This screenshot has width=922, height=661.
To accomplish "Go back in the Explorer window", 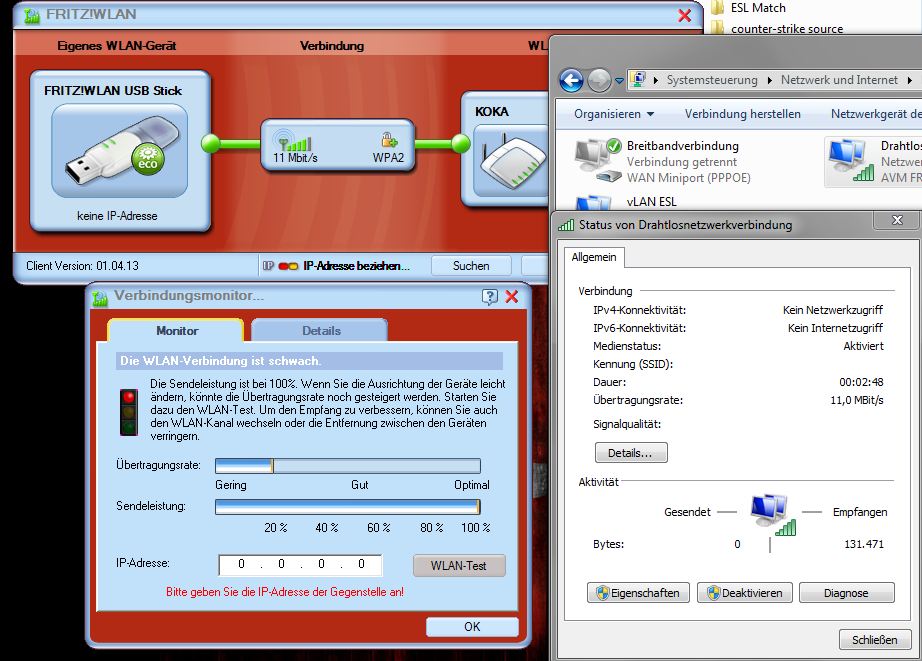I will [570, 81].
